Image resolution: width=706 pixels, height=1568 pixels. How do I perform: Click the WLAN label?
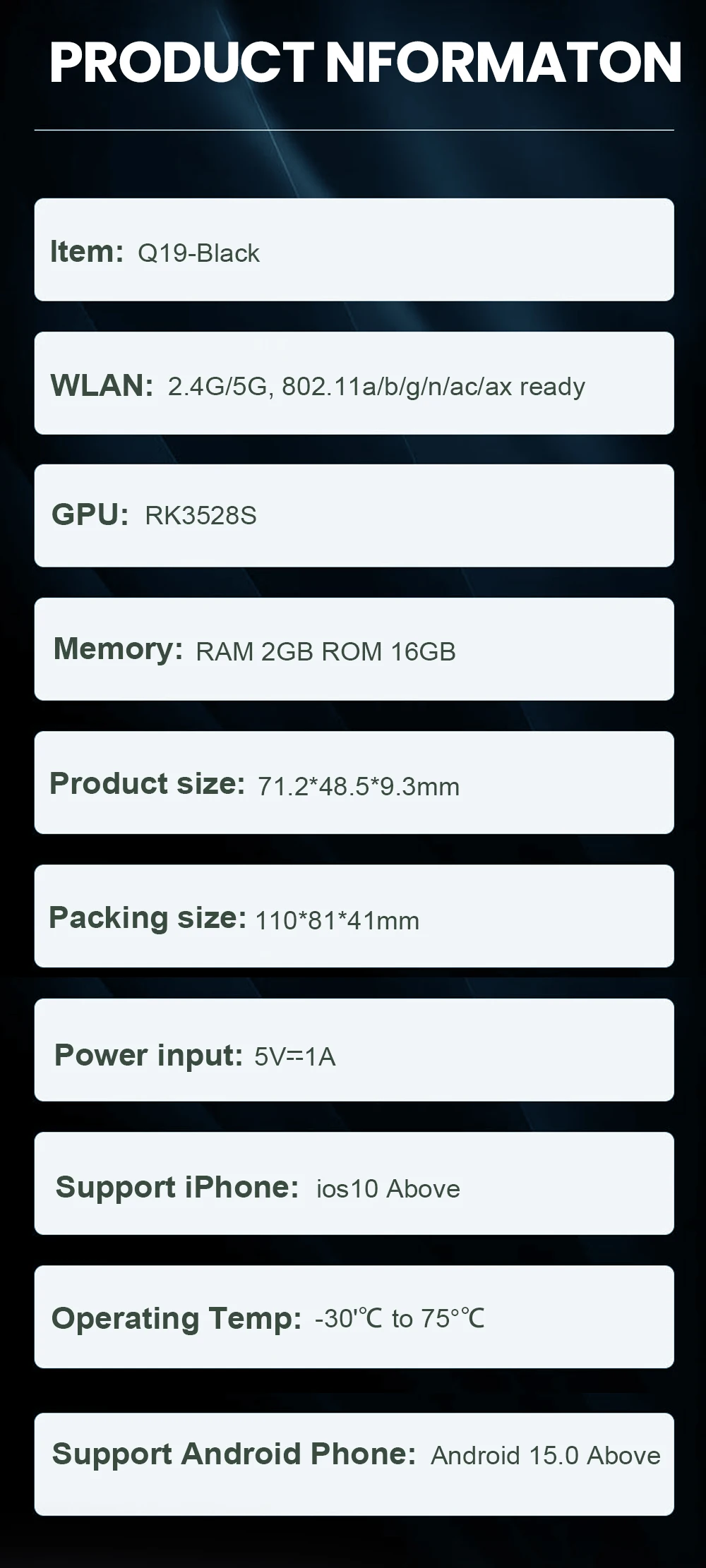[102, 385]
